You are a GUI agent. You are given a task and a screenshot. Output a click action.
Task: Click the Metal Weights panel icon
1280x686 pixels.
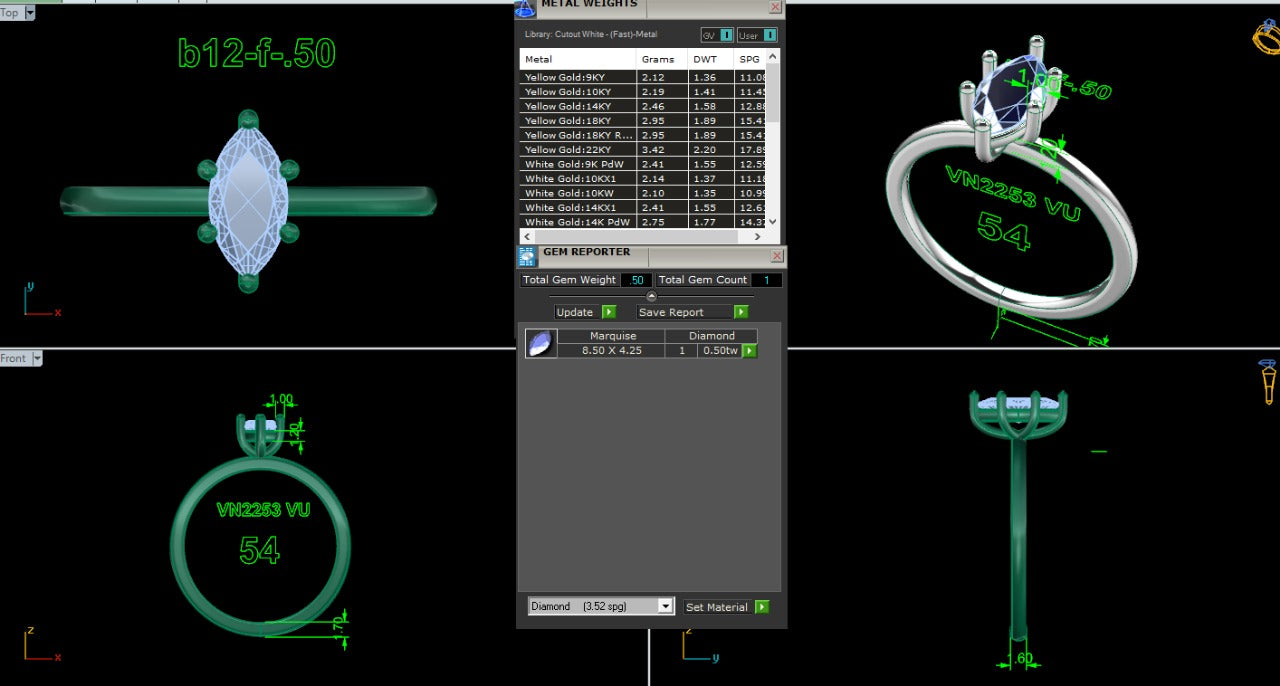click(525, 9)
